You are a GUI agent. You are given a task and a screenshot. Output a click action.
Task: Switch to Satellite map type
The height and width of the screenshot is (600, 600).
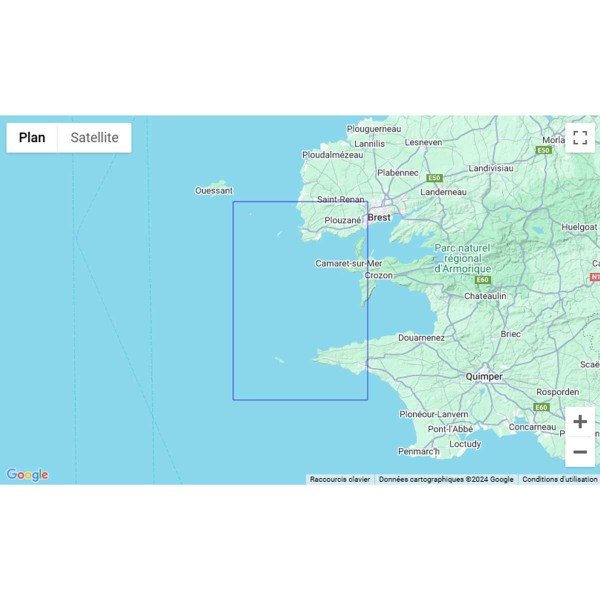click(x=95, y=138)
